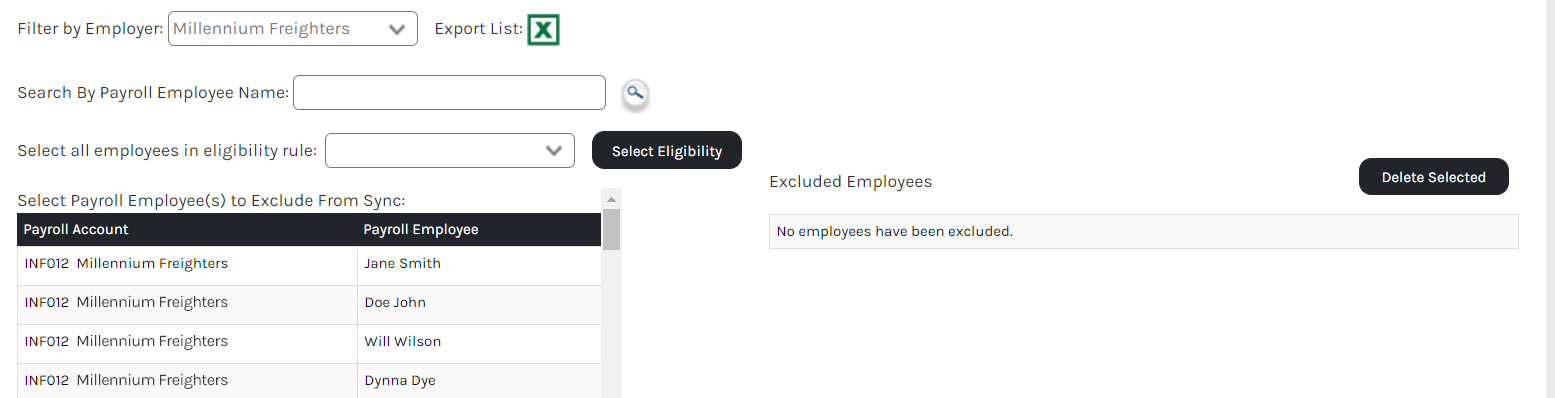Screen dimensions: 1555x398
Task: Open the Filter by Employer dropdown
Action: click(x=293, y=29)
